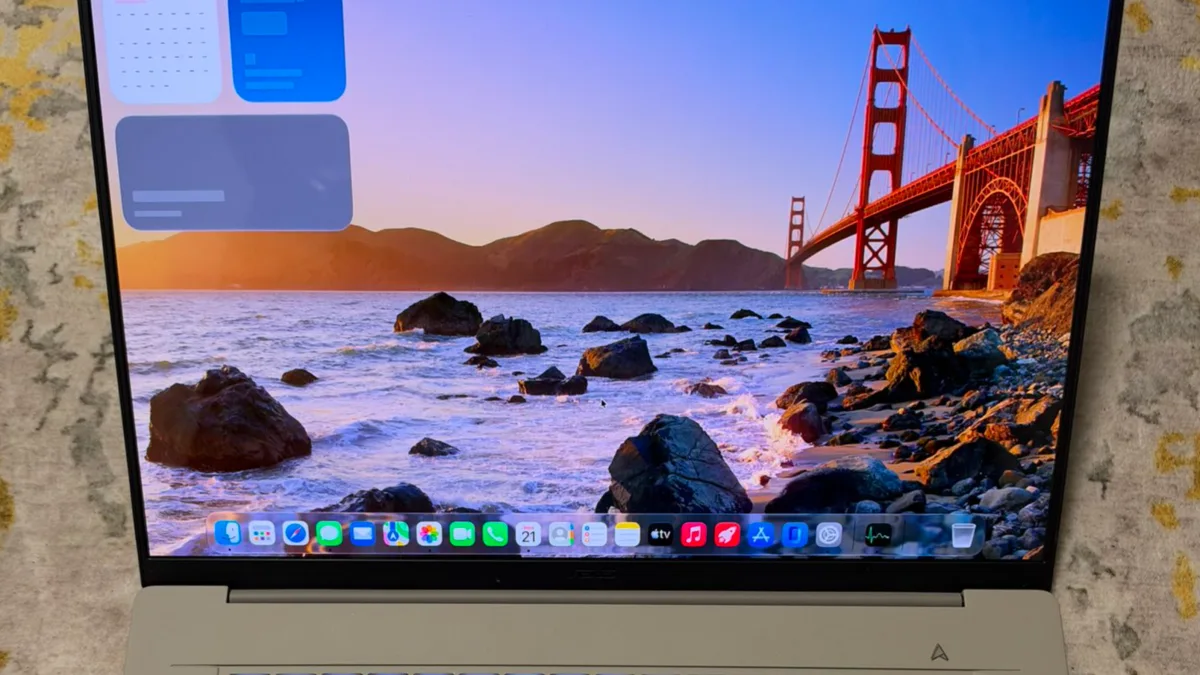Launch Activity Monitor from the Dock
The height and width of the screenshot is (675, 1200).
click(878, 535)
